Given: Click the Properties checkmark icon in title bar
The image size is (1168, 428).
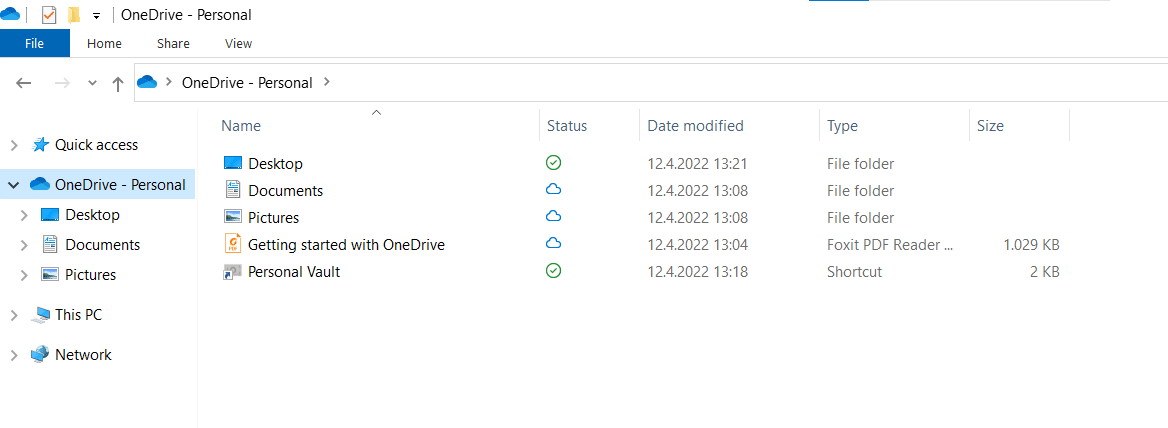Looking at the screenshot, I should (x=48, y=15).
